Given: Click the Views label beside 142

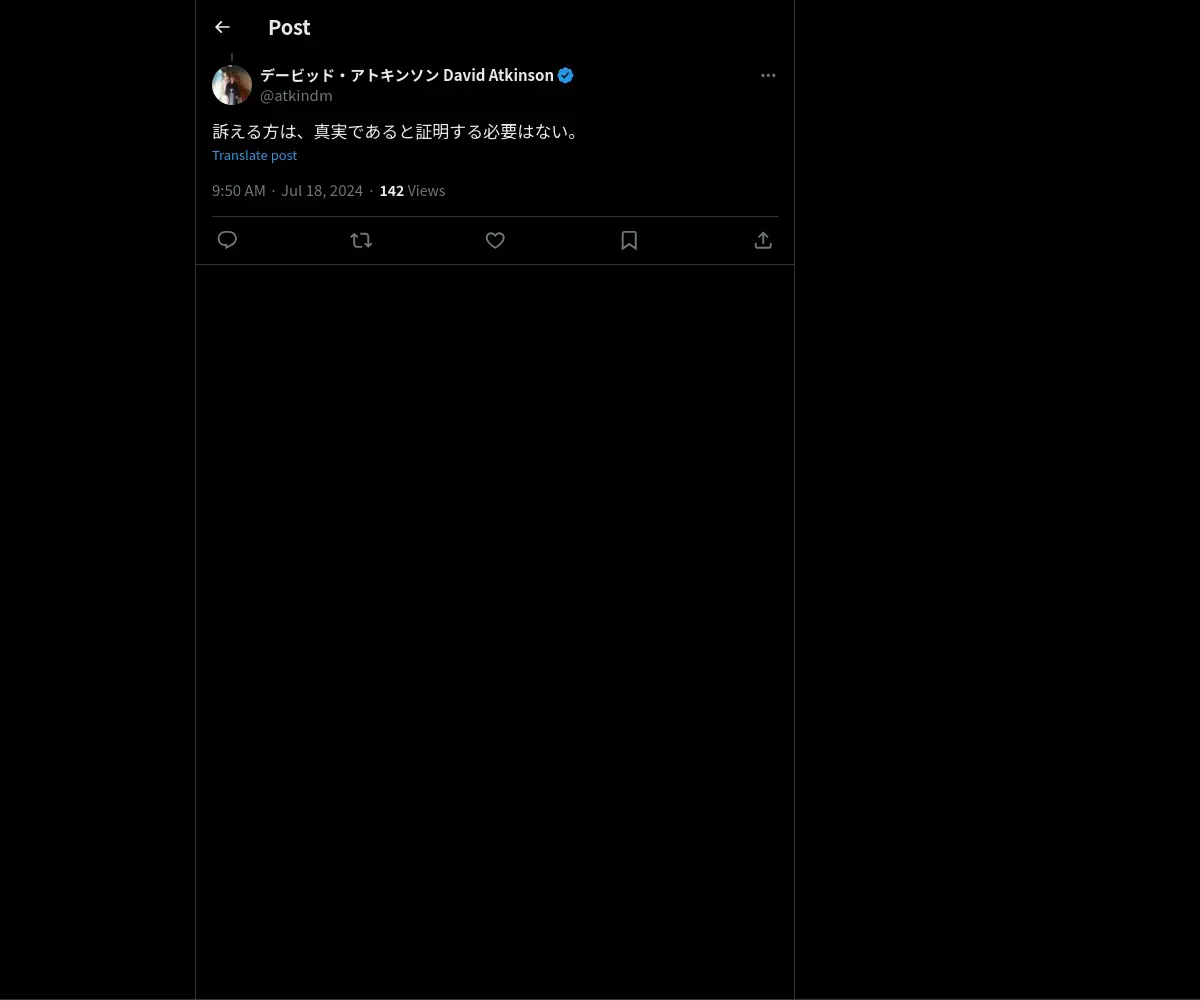Looking at the screenshot, I should 426,190.
